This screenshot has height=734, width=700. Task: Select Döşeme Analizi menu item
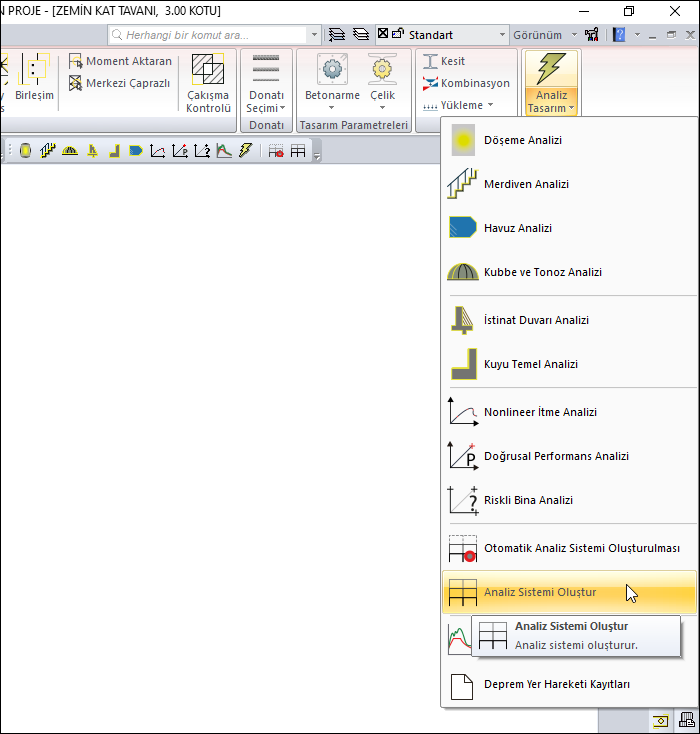569,140
